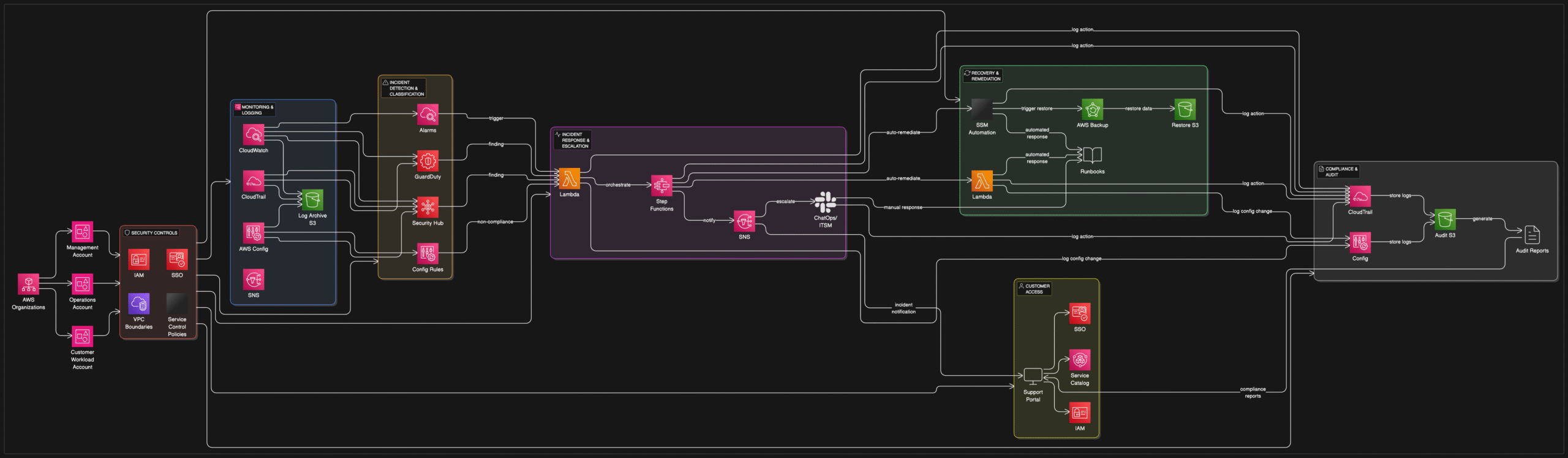
Task: Select the AWS Backup icon
Action: pos(1092,109)
